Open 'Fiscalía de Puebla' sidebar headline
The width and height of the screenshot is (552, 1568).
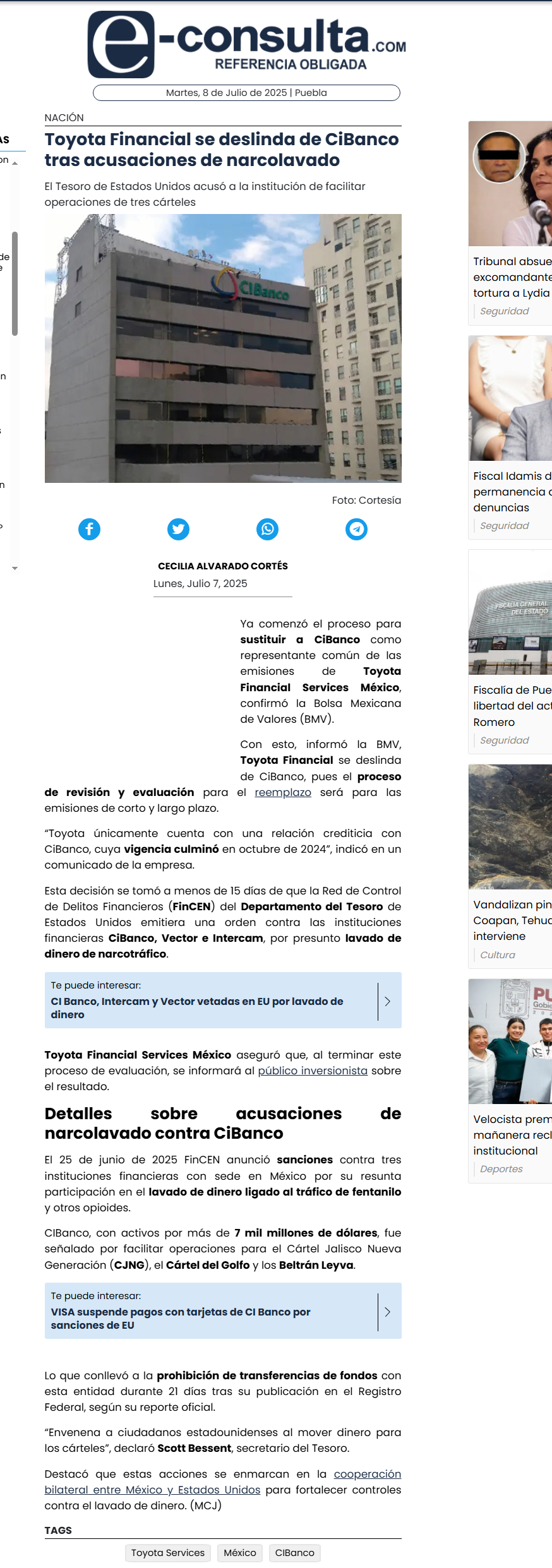click(x=512, y=706)
